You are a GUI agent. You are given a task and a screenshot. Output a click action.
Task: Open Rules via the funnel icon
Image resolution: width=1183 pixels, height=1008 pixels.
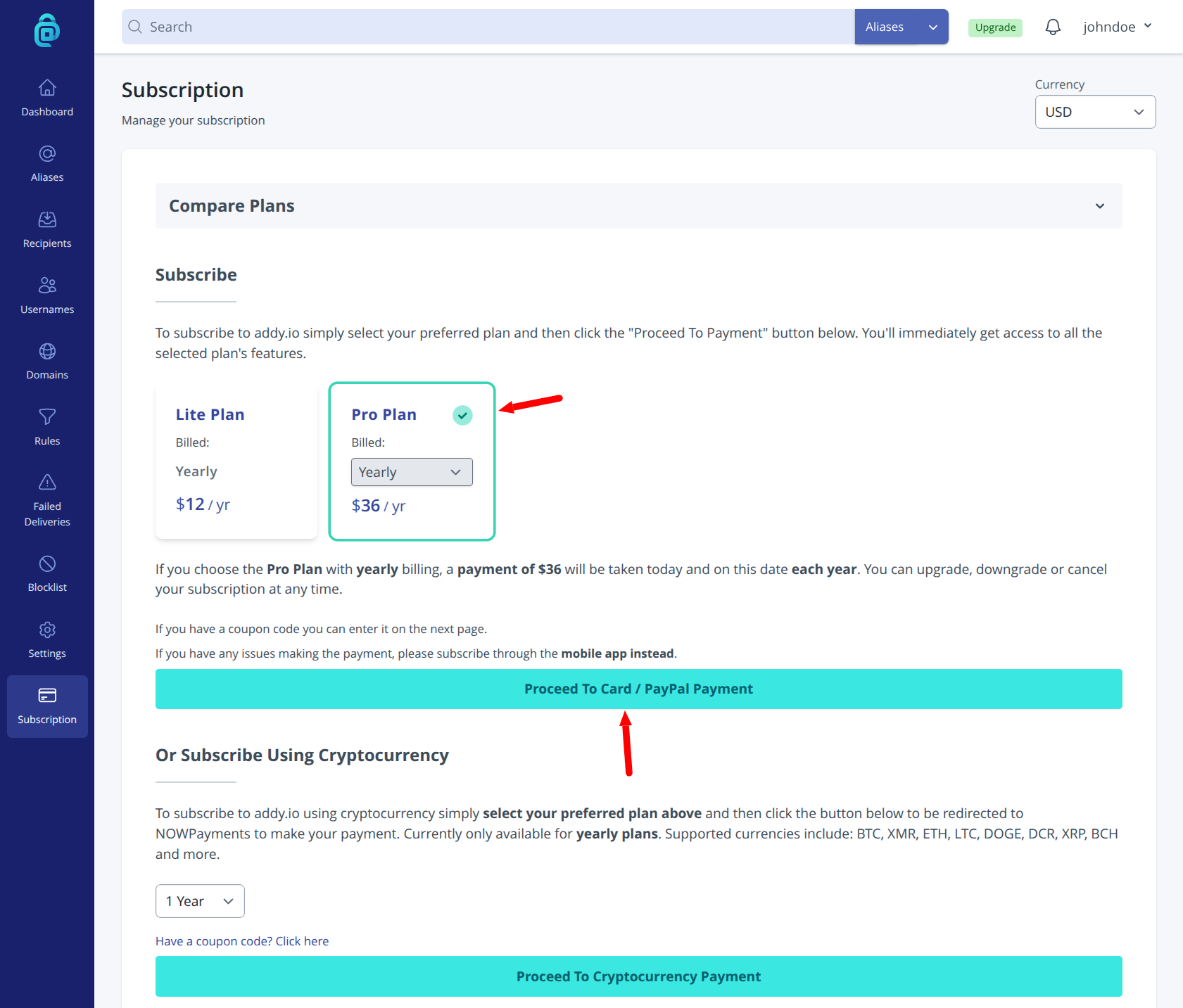(x=47, y=416)
